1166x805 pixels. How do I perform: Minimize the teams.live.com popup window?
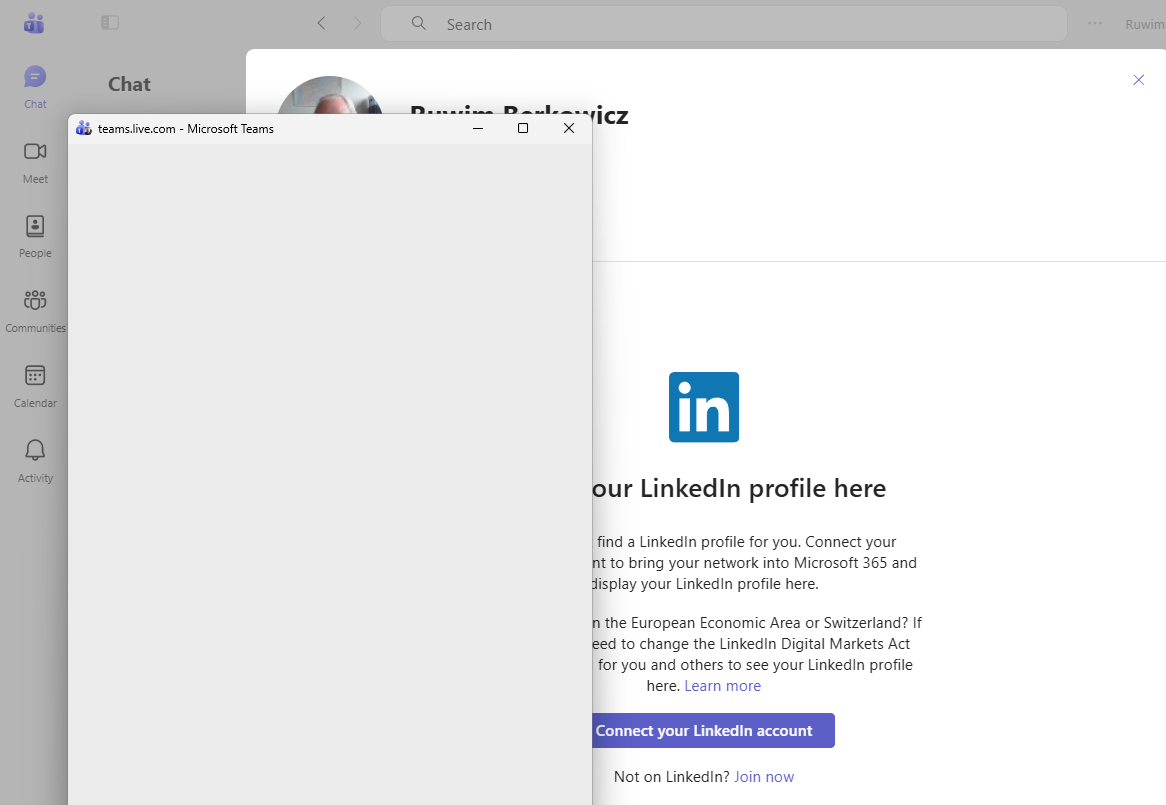tap(478, 128)
